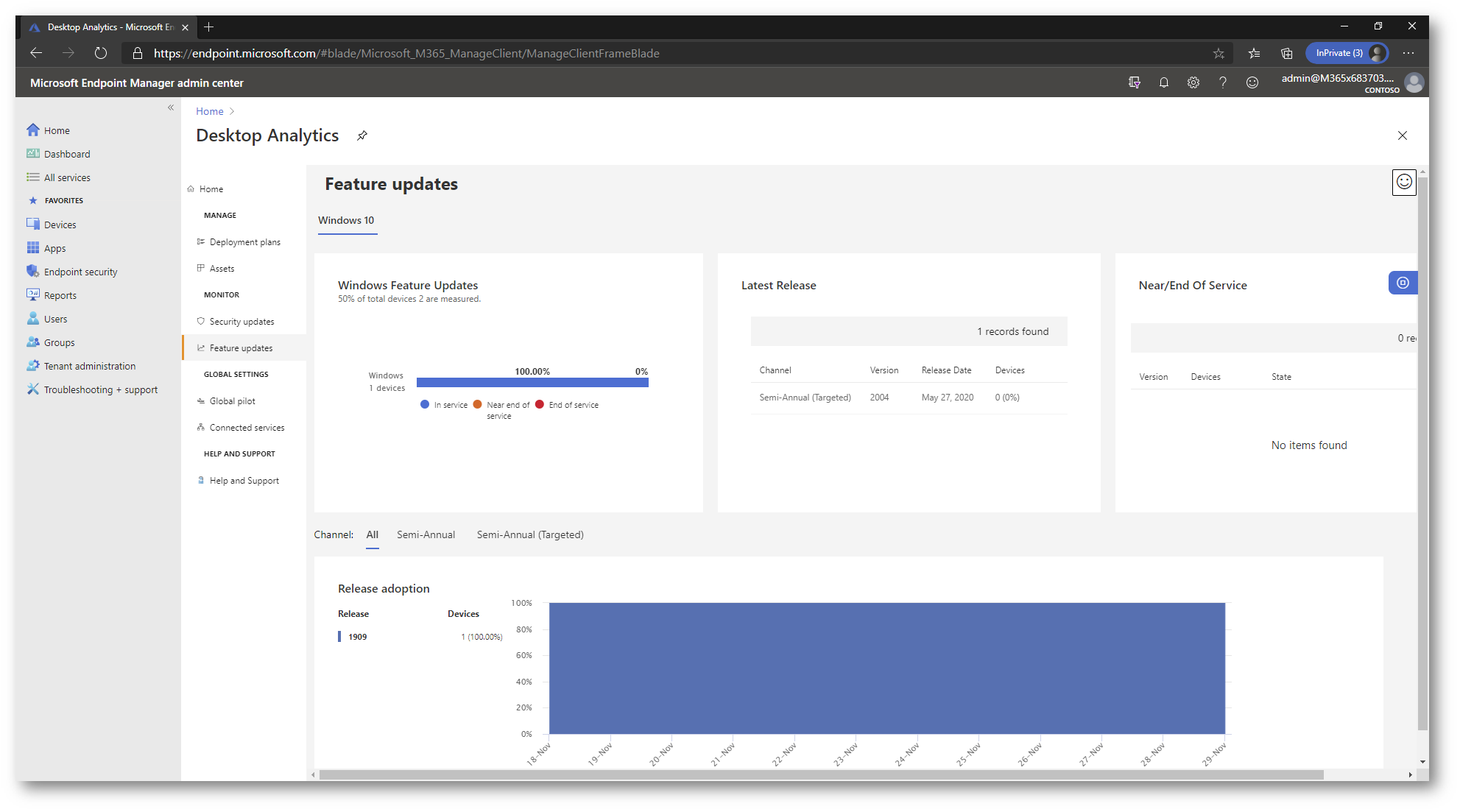Open the admin account avatar menu
The width and height of the screenshot is (1460, 812).
1414,82
